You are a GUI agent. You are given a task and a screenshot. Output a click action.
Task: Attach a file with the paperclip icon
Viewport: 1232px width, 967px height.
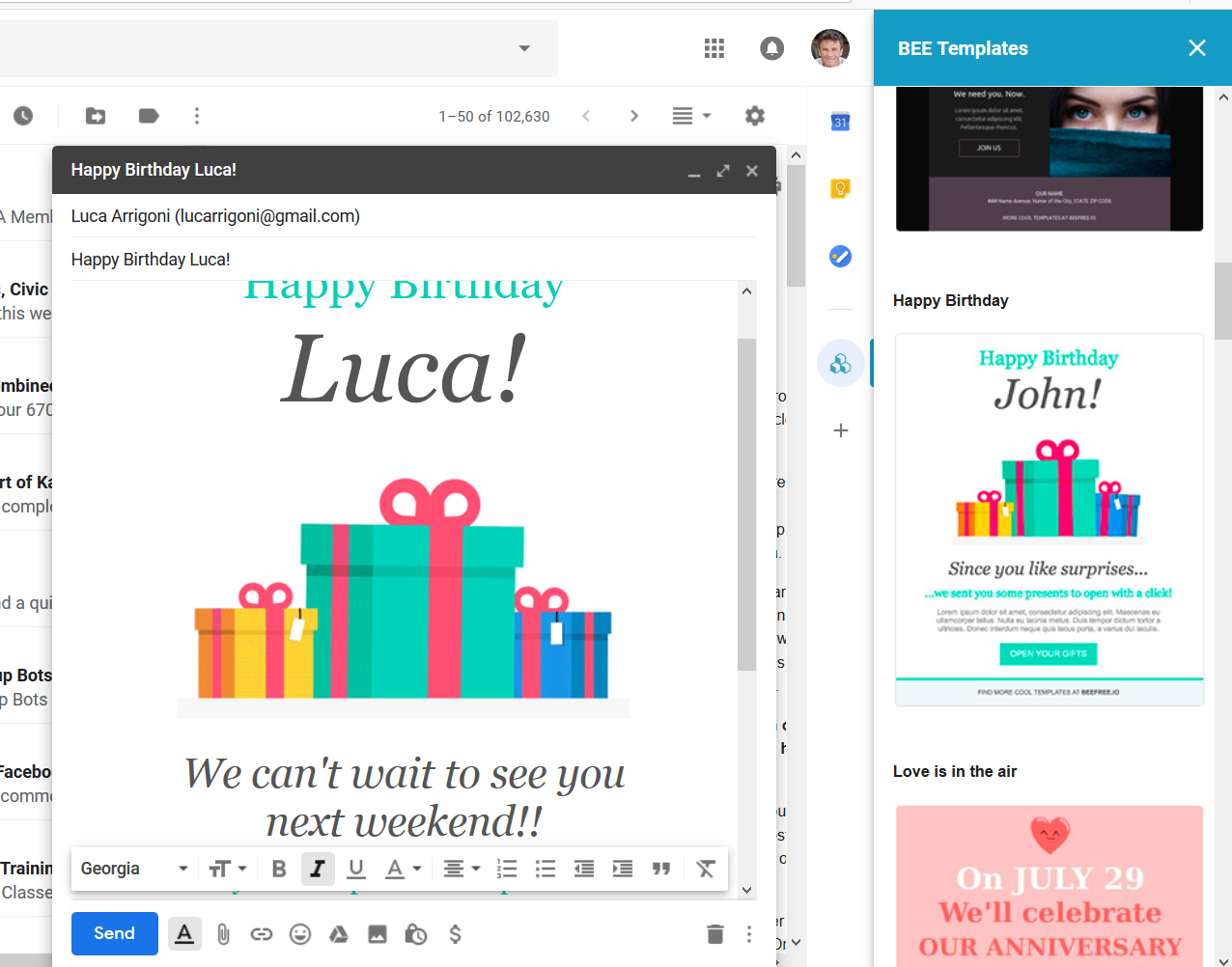(x=223, y=934)
